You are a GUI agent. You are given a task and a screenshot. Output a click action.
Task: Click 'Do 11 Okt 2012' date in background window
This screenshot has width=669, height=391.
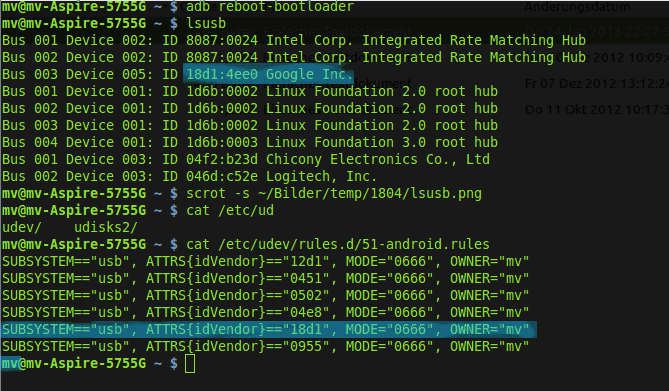click(x=596, y=110)
